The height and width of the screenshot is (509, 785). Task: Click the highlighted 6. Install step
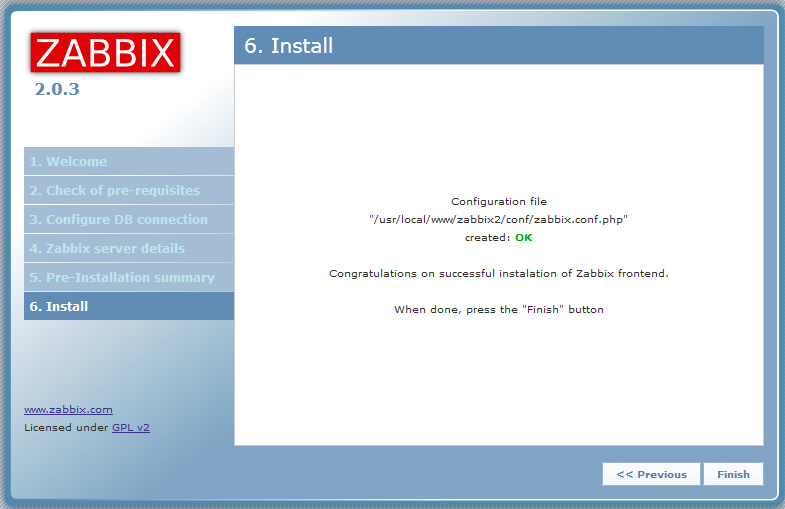point(59,307)
